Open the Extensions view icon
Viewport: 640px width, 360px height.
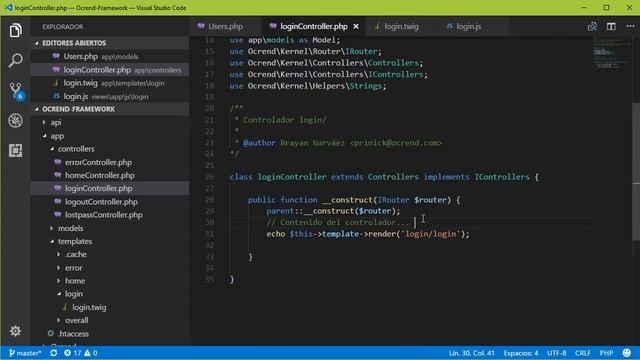click(16, 151)
